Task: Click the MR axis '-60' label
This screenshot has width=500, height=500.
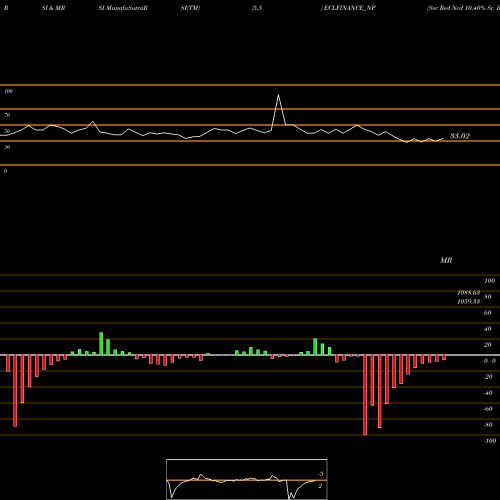Action: point(488,409)
